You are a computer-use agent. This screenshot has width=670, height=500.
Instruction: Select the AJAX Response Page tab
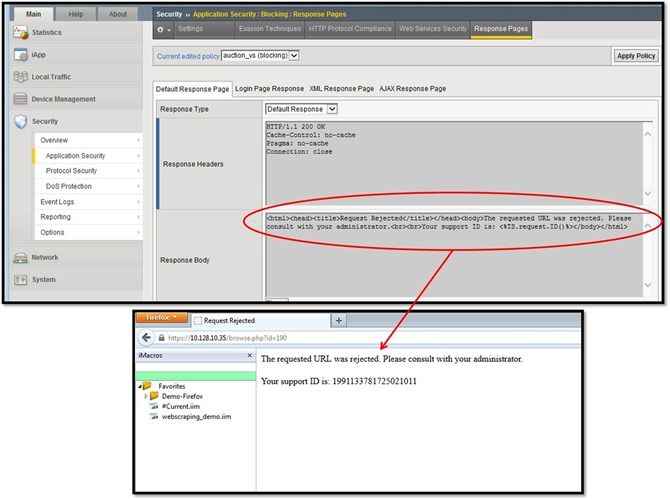click(x=412, y=89)
